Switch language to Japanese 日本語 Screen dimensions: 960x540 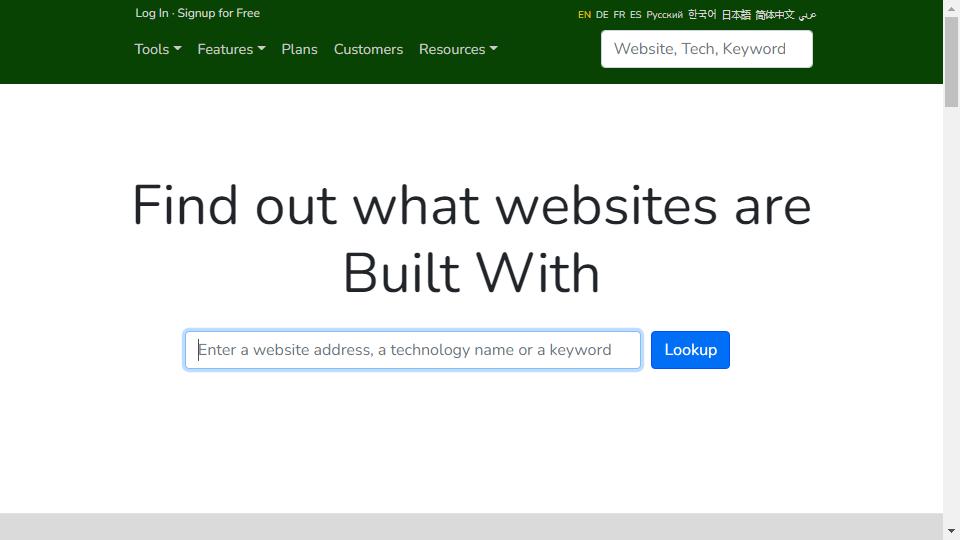tap(736, 15)
